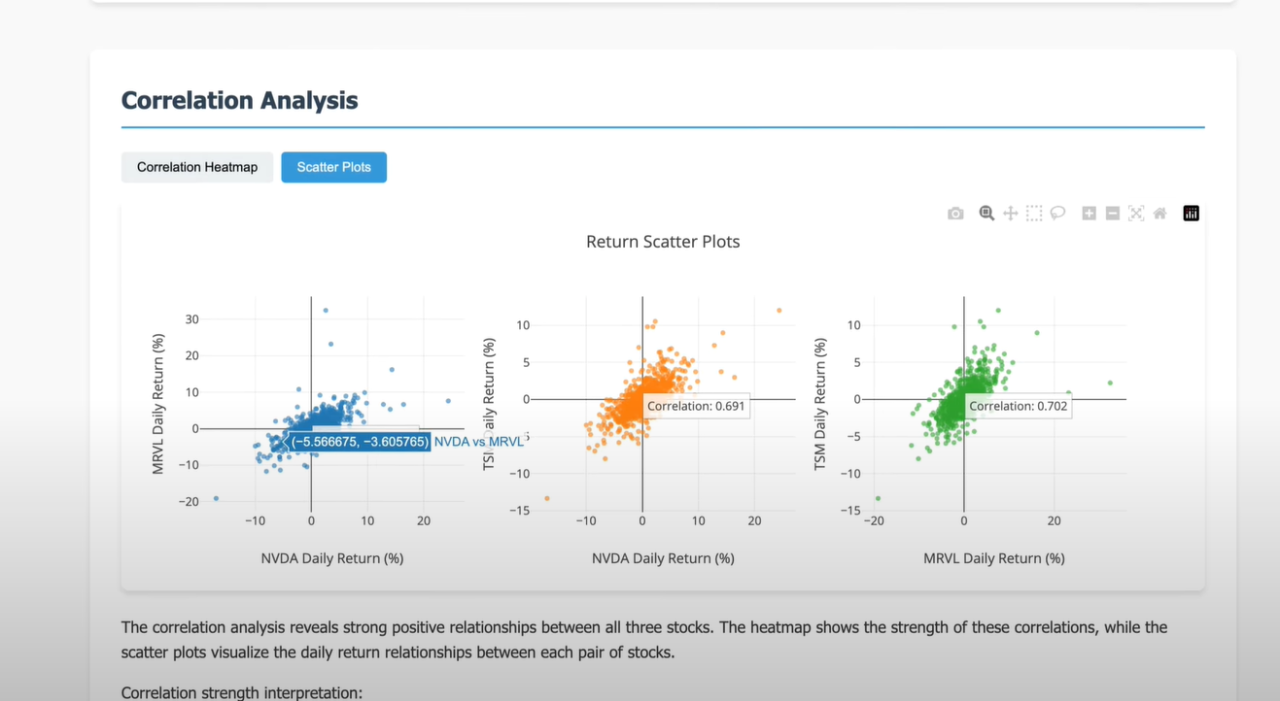The width and height of the screenshot is (1280, 701).
Task: Activate the Box Select tool
Action: click(1034, 213)
